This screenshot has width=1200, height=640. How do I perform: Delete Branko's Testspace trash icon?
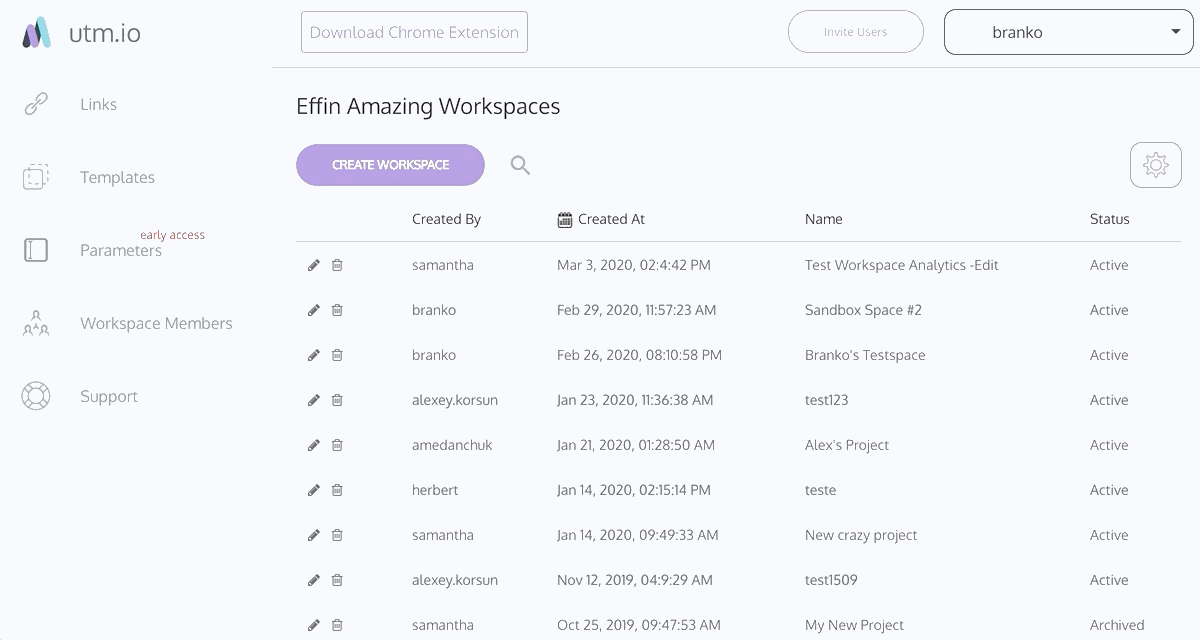click(337, 355)
